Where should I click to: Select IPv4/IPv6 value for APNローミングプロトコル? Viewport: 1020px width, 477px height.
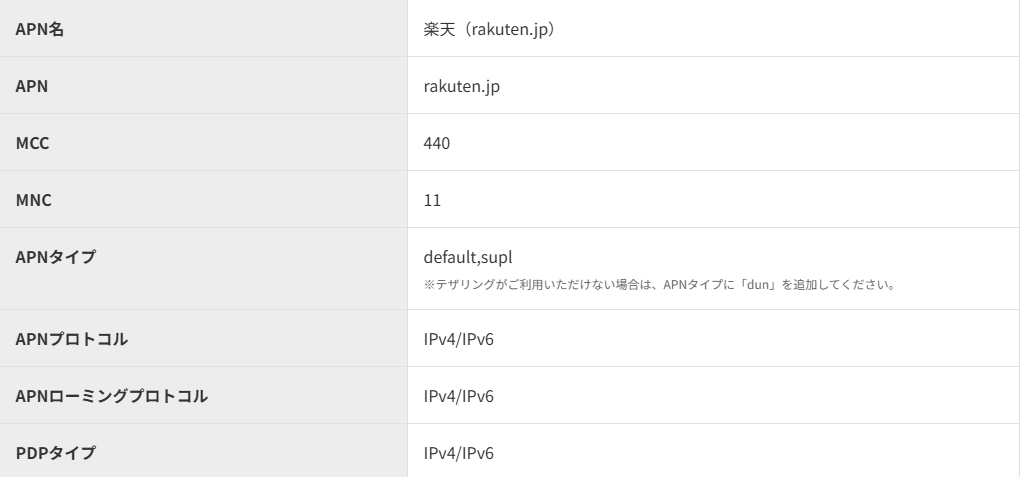point(458,396)
